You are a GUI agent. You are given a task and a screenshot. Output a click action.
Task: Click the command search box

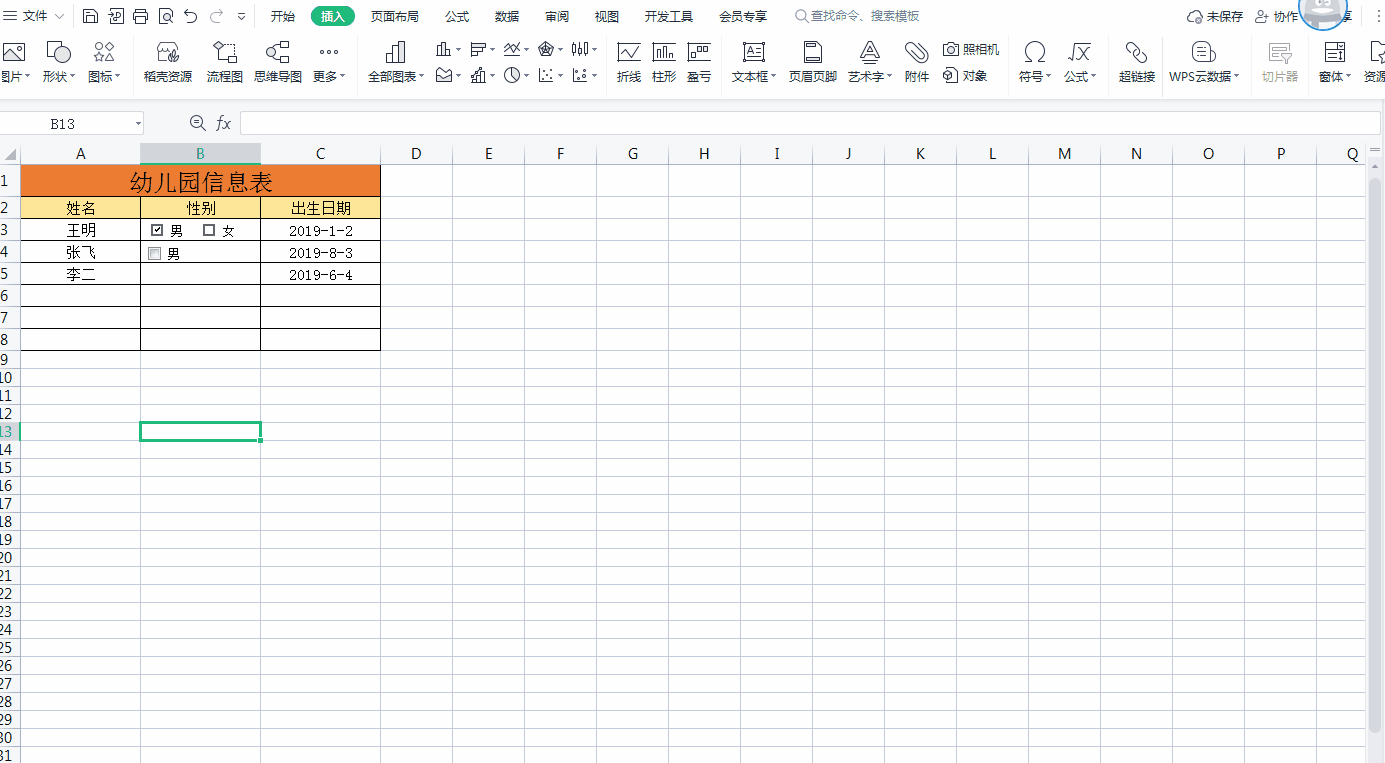pos(857,17)
